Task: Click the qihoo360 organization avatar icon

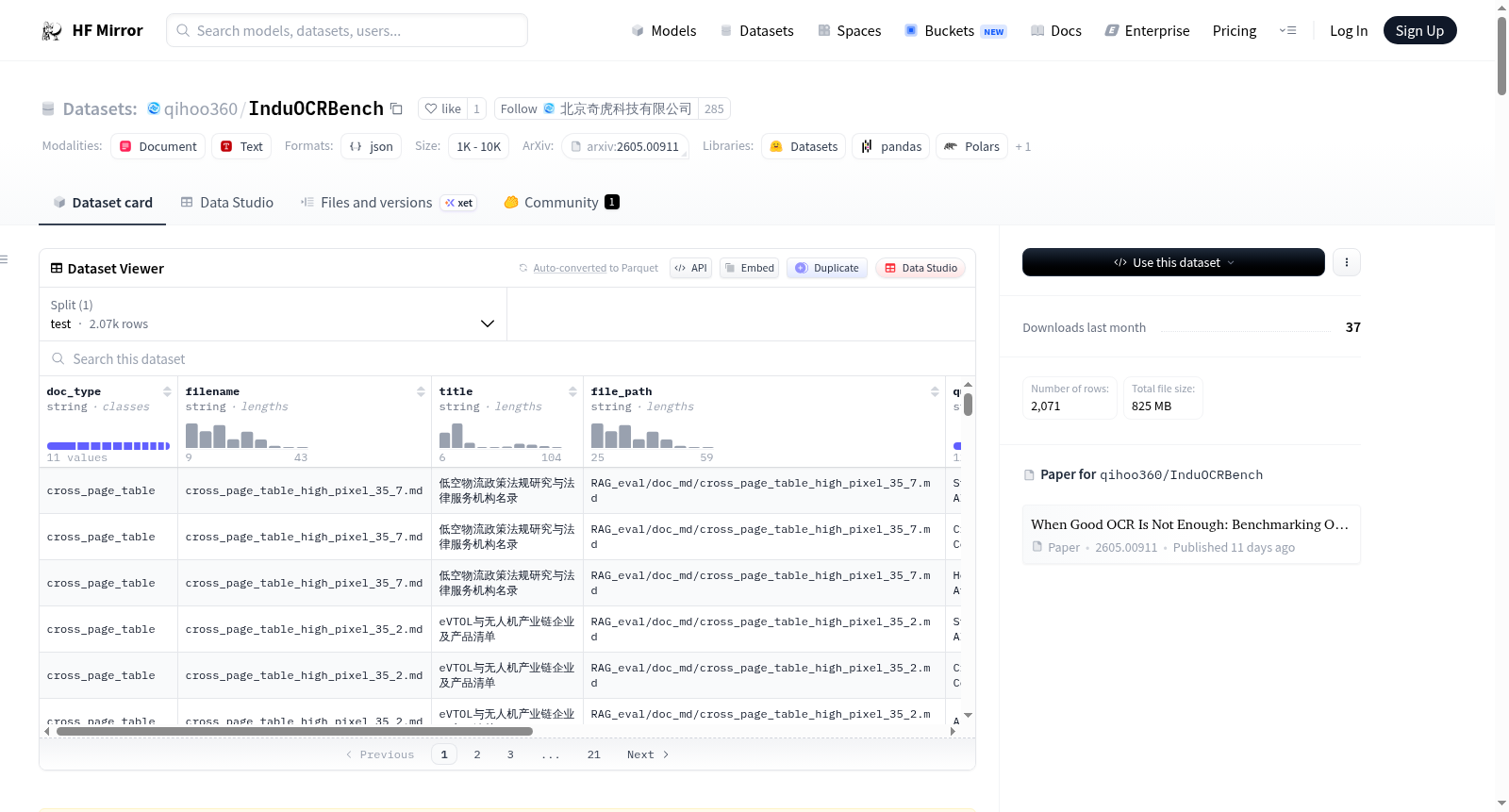Action: click(x=154, y=108)
